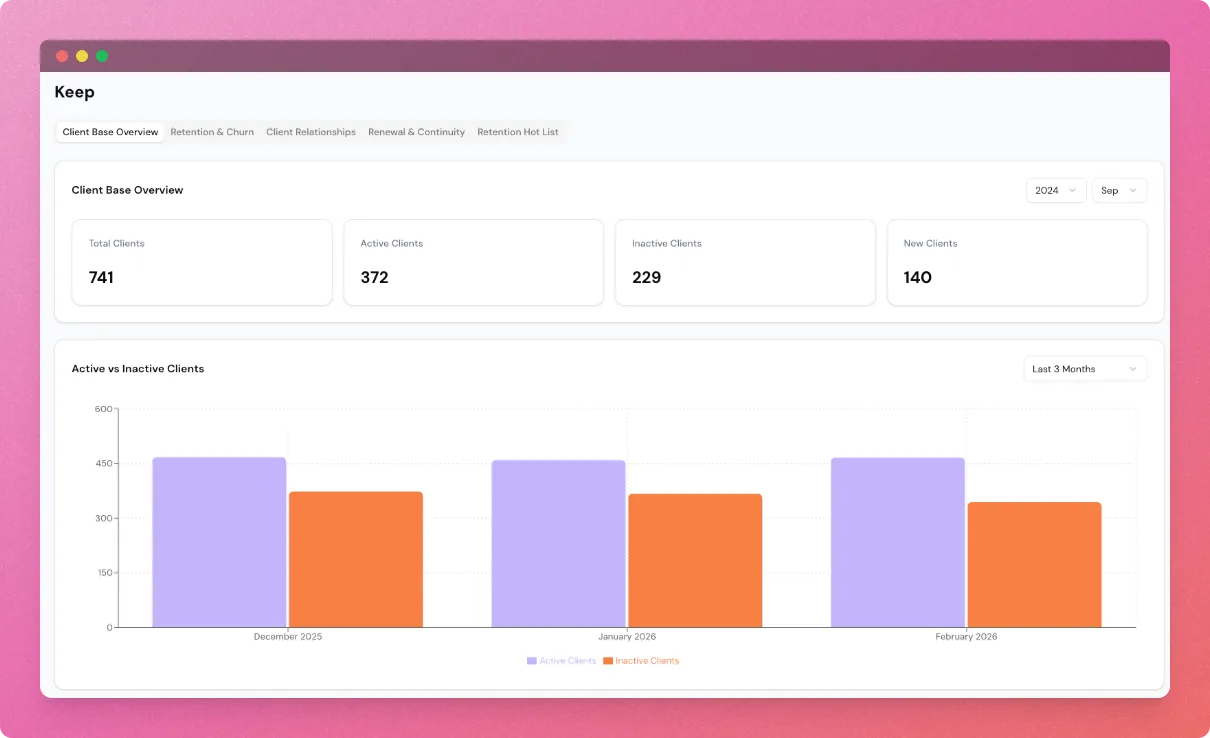Click the Client Base Overview tab
Viewport: 1210px width, 738px height.
coord(110,131)
